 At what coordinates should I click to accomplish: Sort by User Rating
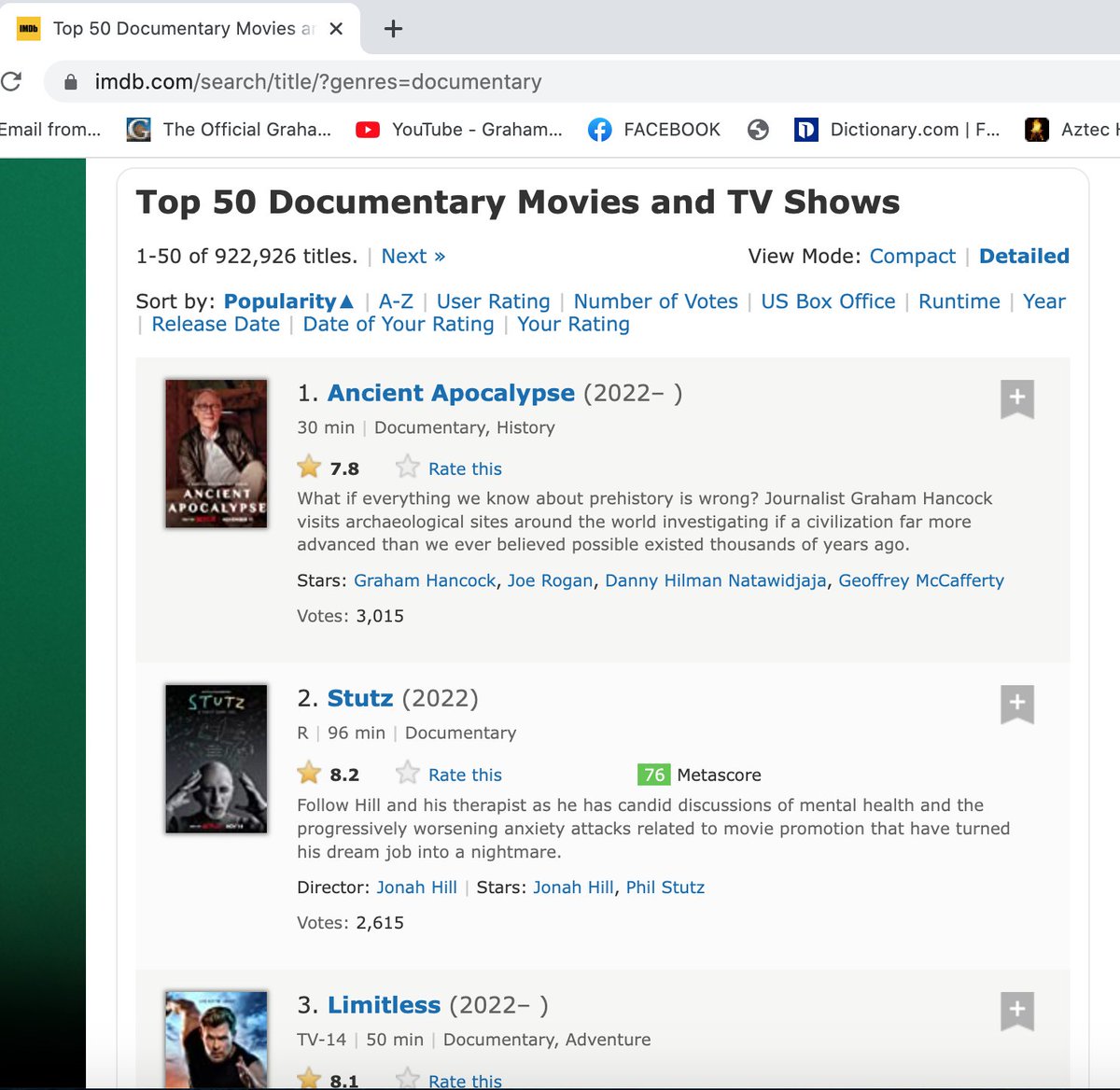point(494,301)
